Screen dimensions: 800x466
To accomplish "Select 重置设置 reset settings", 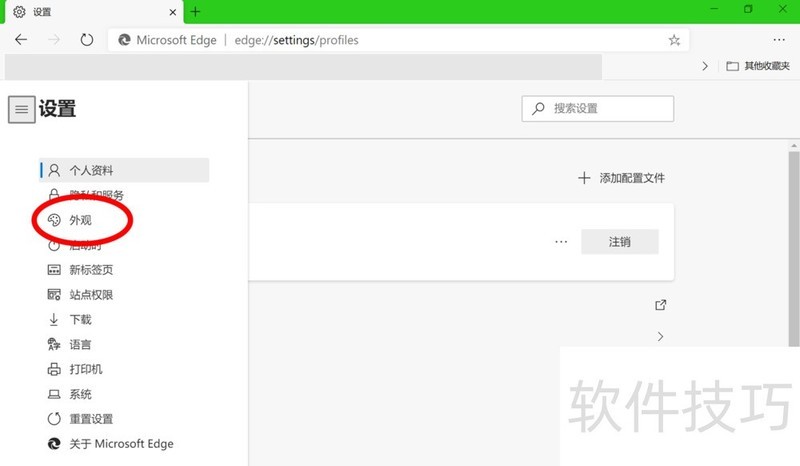I will [x=90, y=419].
